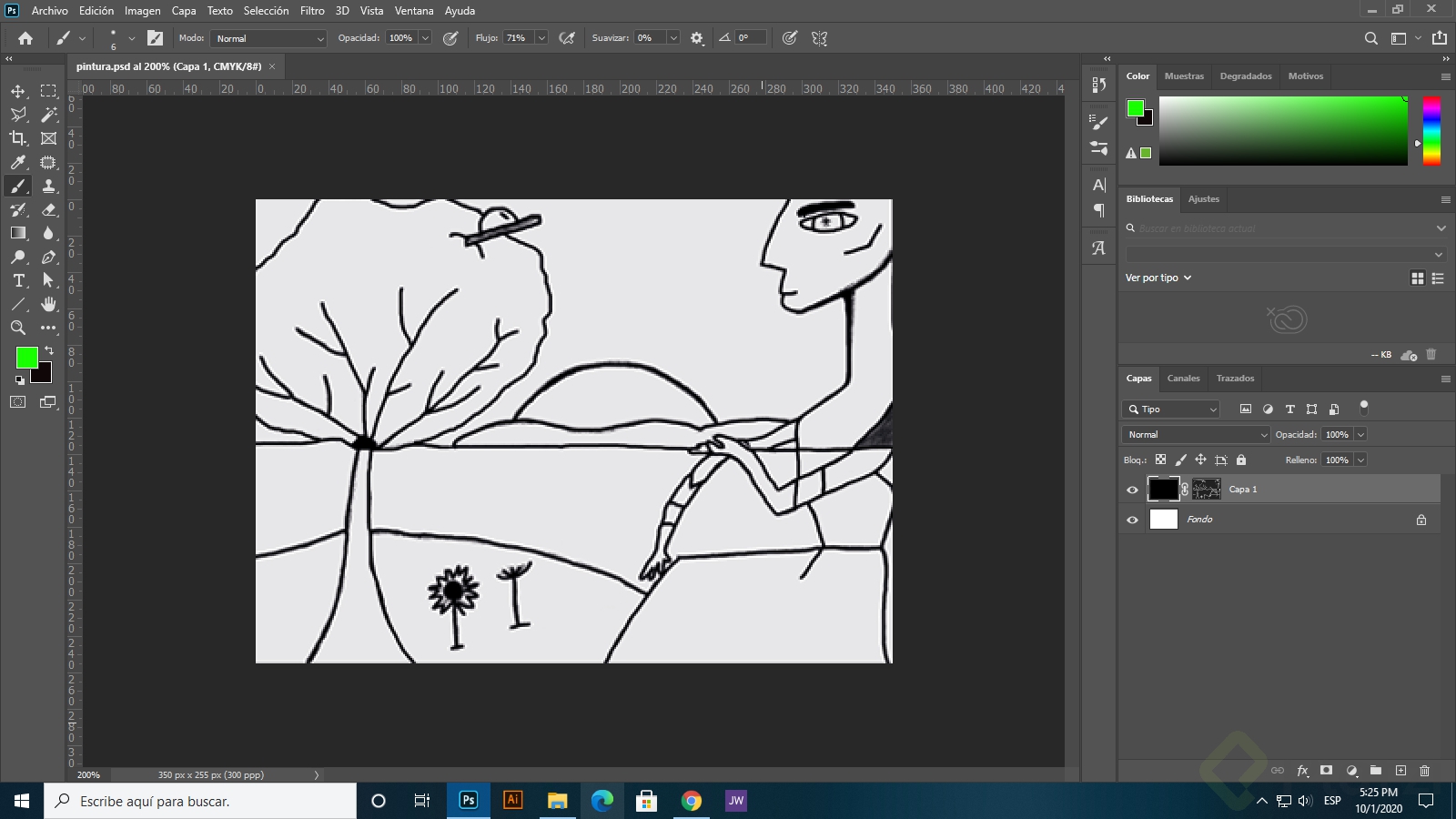The width and height of the screenshot is (1456, 819).
Task: Switch to the Canales tab
Action: coord(1183,379)
